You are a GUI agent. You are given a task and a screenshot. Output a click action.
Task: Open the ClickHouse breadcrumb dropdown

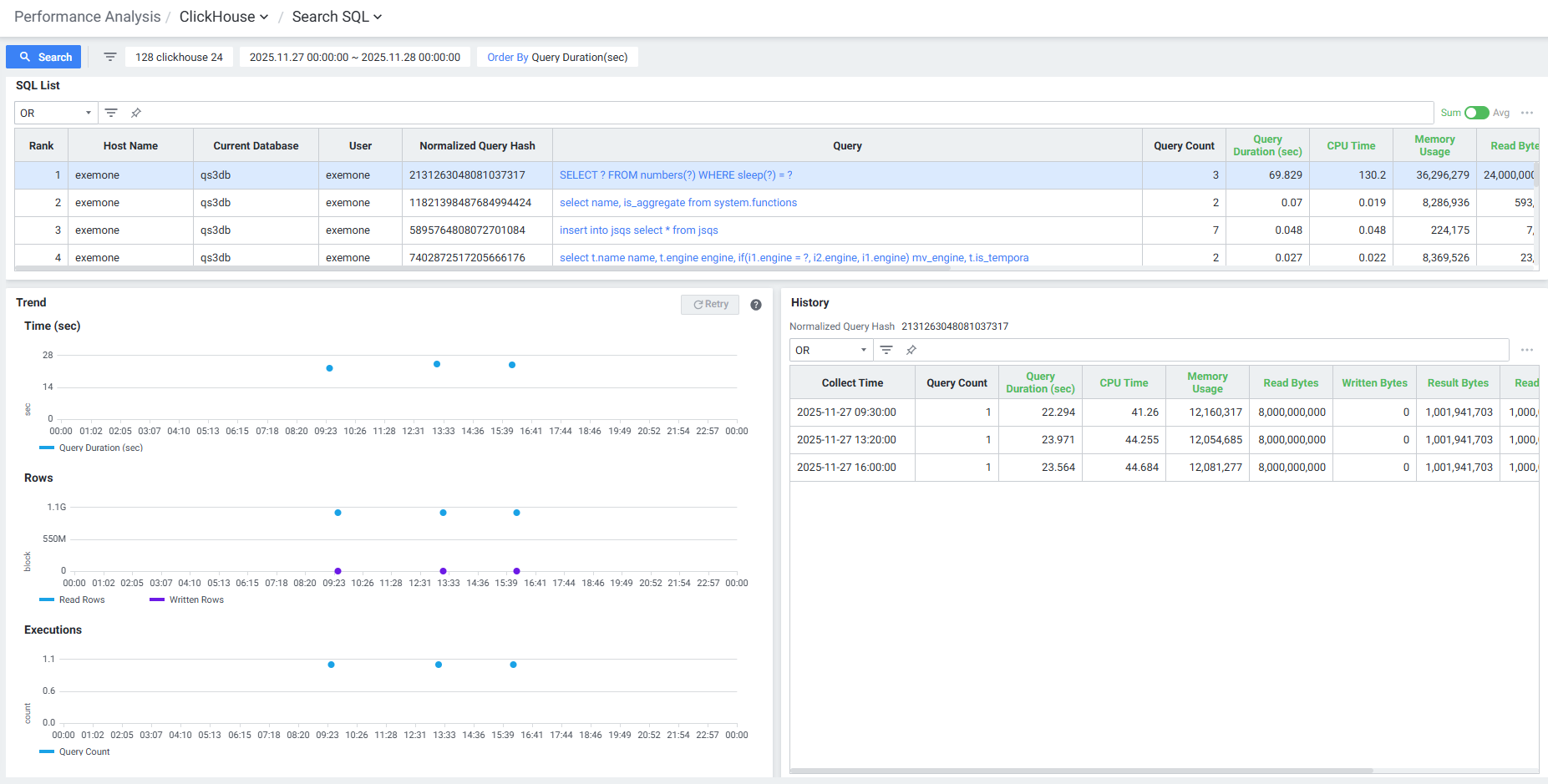[224, 17]
